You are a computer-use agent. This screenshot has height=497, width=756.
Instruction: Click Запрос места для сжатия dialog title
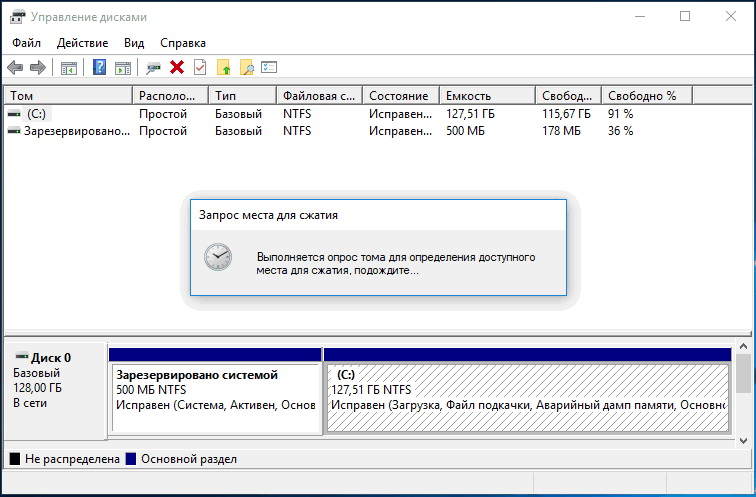tap(269, 215)
